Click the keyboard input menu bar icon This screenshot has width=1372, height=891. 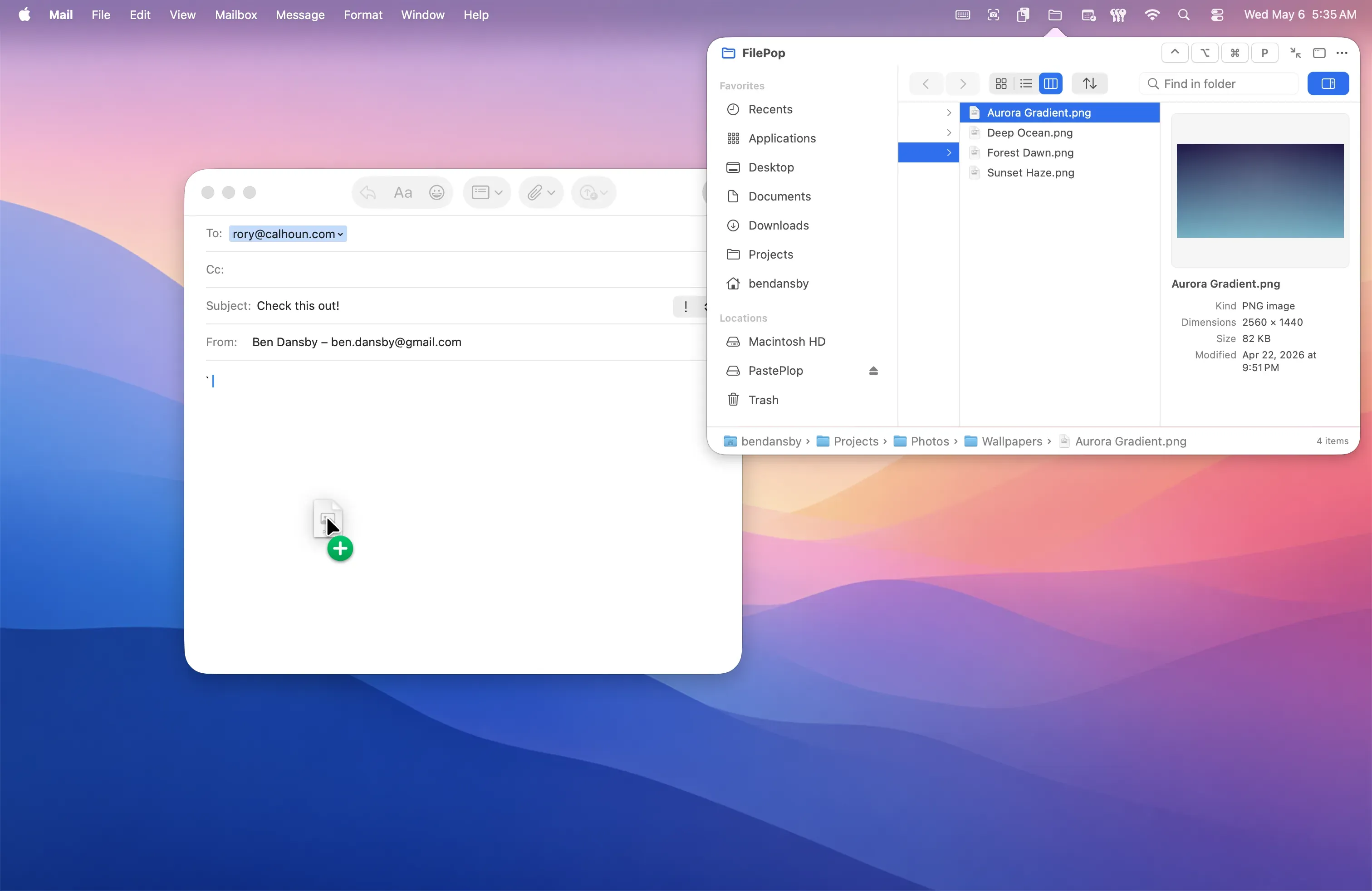[962, 15]
